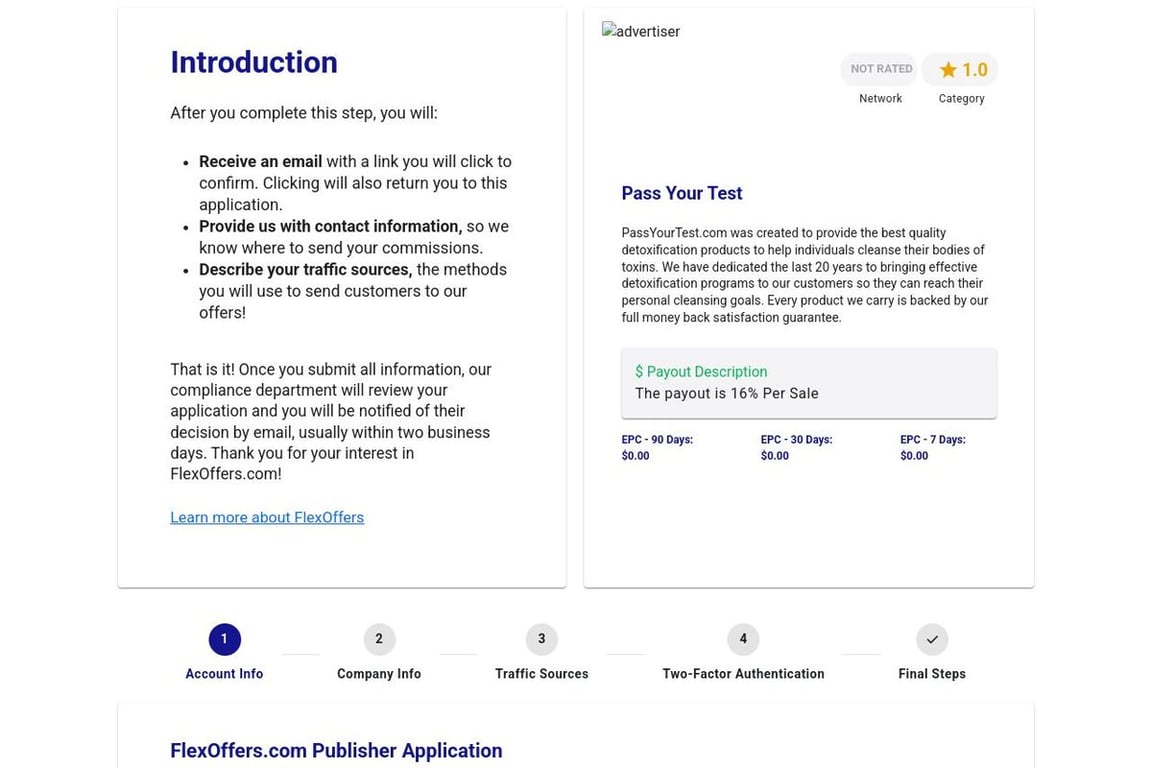The height and width of the screenshot is (768, 1152).
Task: Click the Final Steps label
Action: coord(932,674)
